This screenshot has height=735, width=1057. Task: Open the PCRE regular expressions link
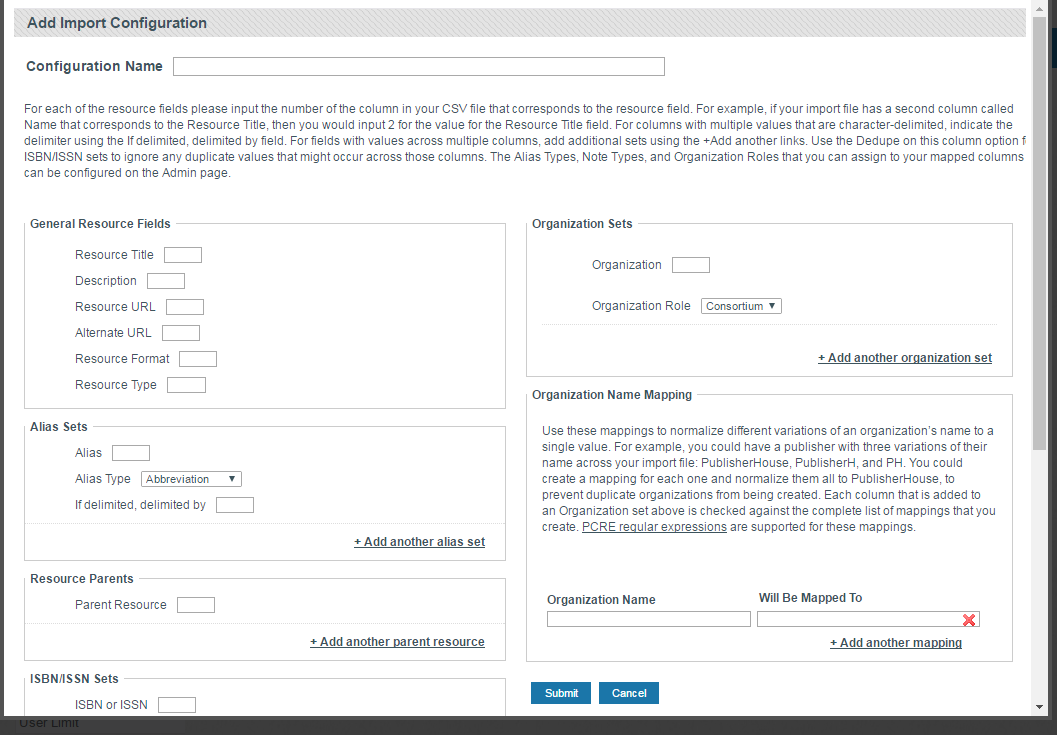coord(654,527)
